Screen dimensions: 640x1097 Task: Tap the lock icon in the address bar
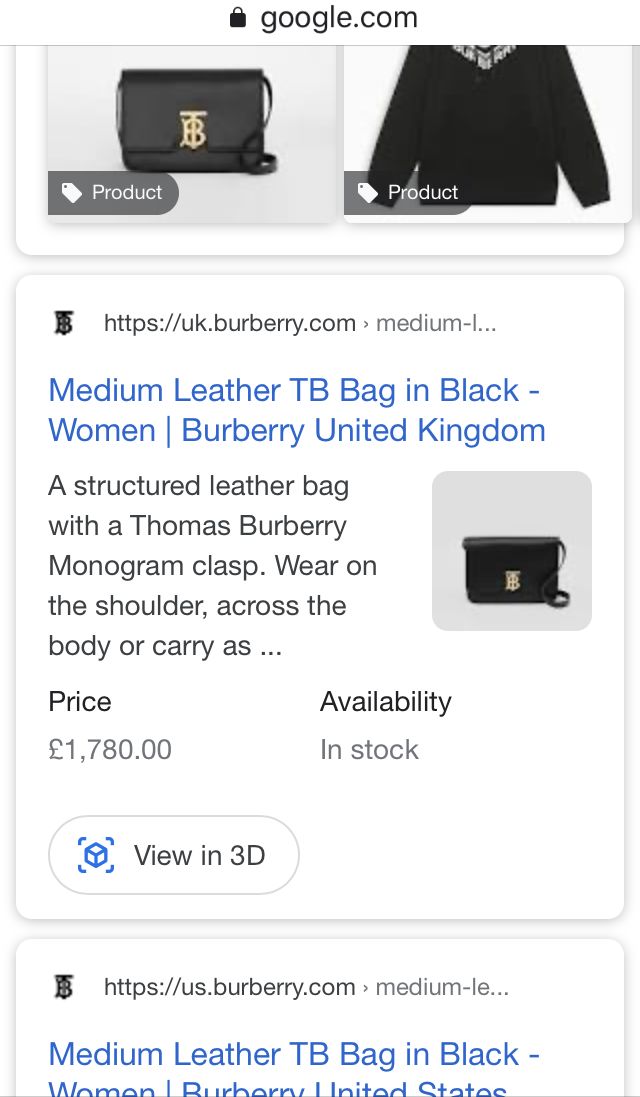237,18
